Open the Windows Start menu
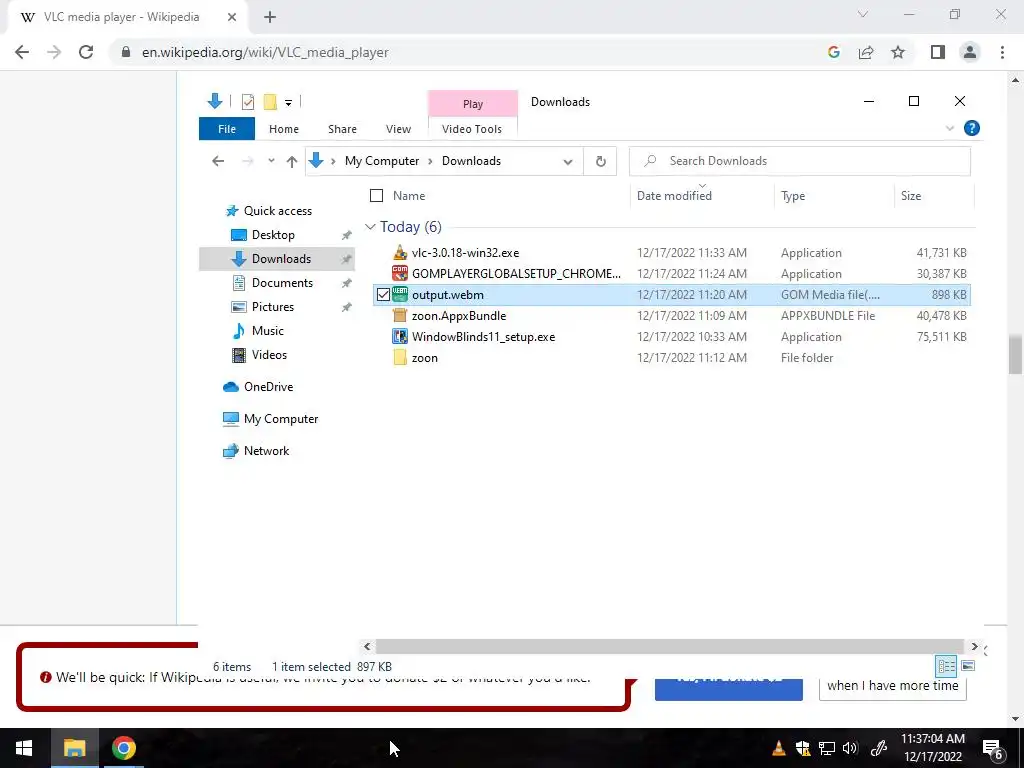 click(24, 748)
